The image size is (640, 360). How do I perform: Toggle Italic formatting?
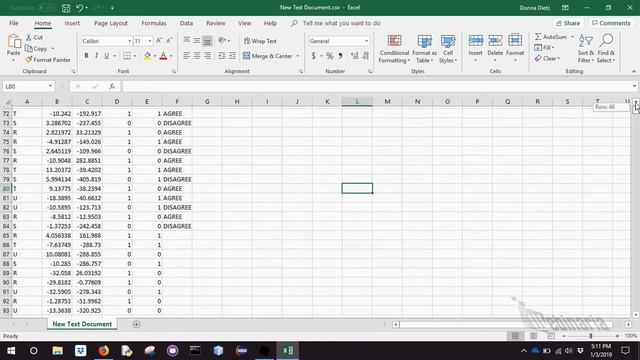(x=96, y=56)
